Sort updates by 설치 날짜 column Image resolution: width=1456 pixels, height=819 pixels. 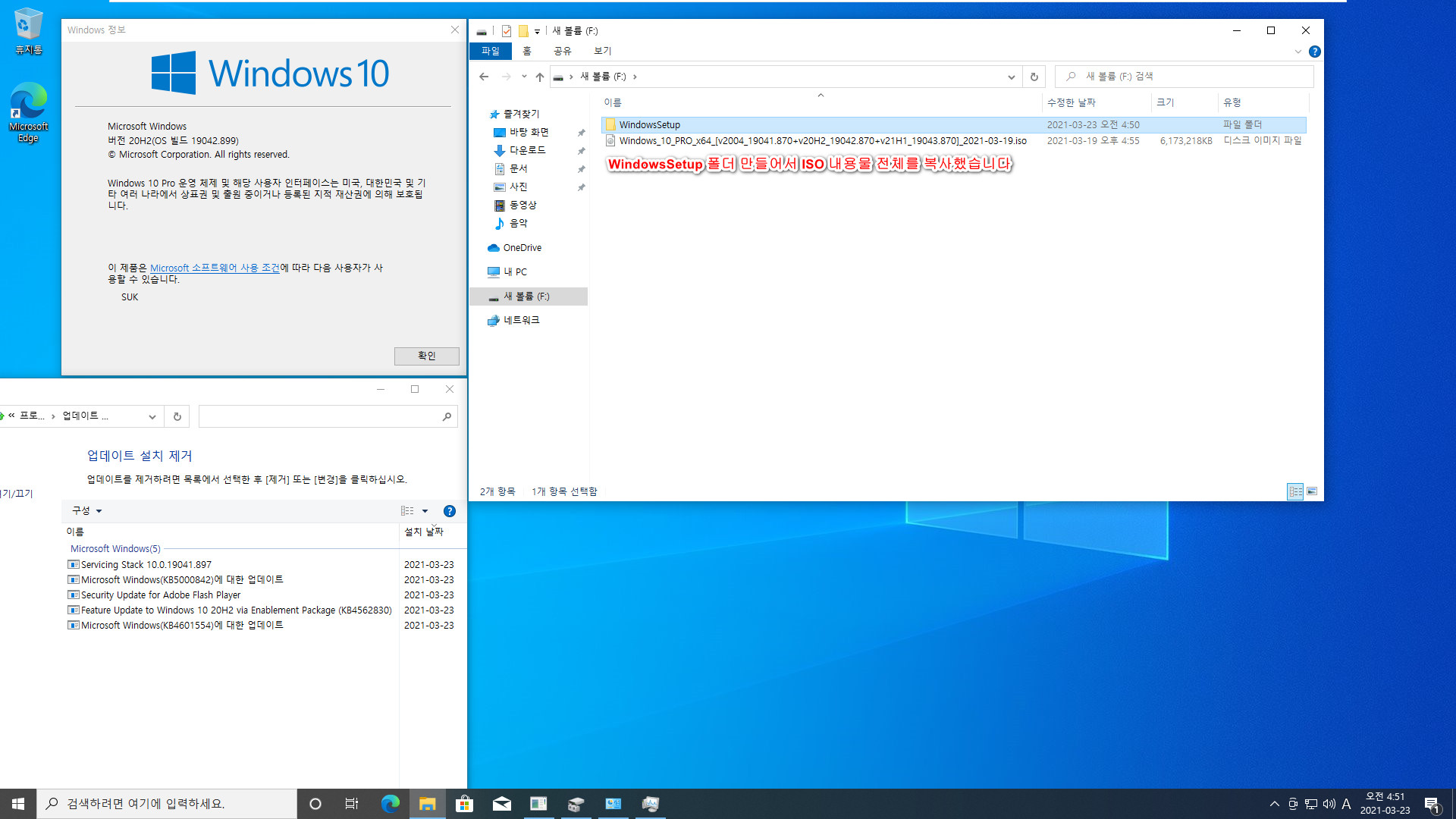tap(431, 532)
